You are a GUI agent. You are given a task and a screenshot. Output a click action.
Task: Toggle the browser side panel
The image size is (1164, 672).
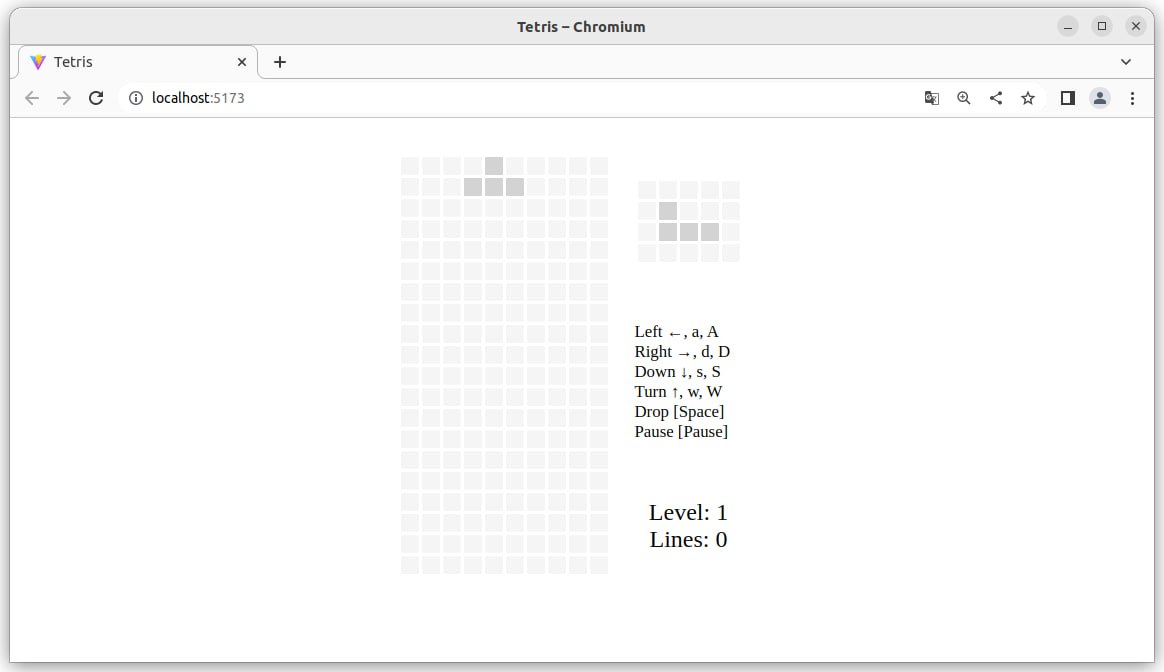1067,98
